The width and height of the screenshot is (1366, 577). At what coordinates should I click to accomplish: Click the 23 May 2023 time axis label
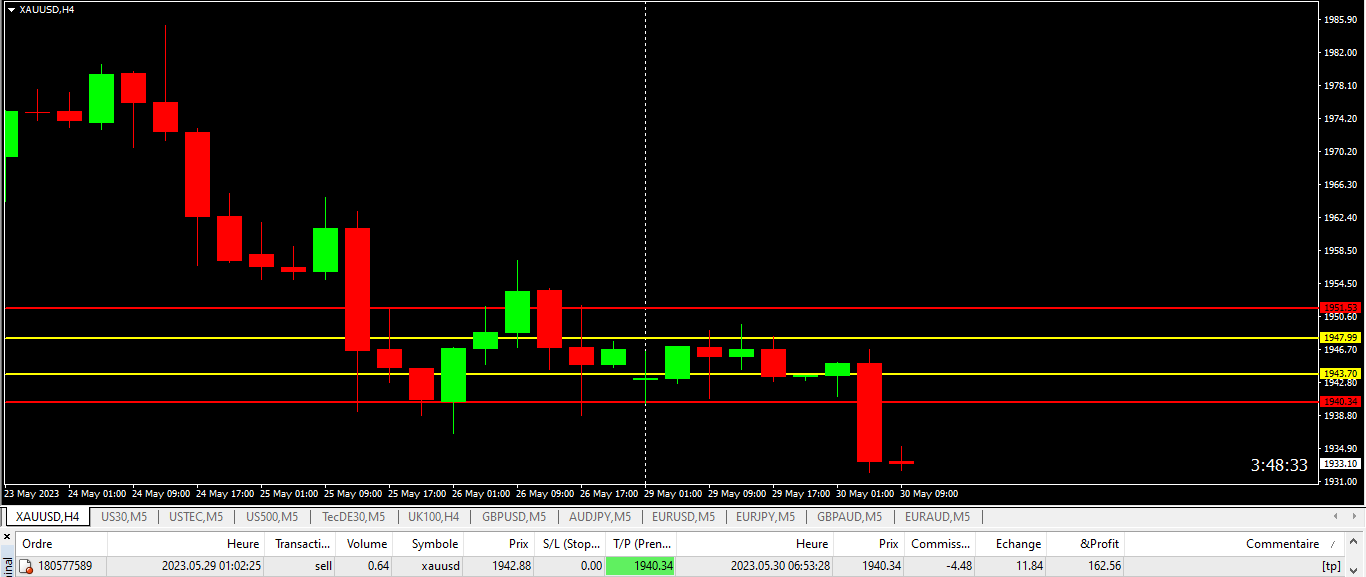(32, 494)
